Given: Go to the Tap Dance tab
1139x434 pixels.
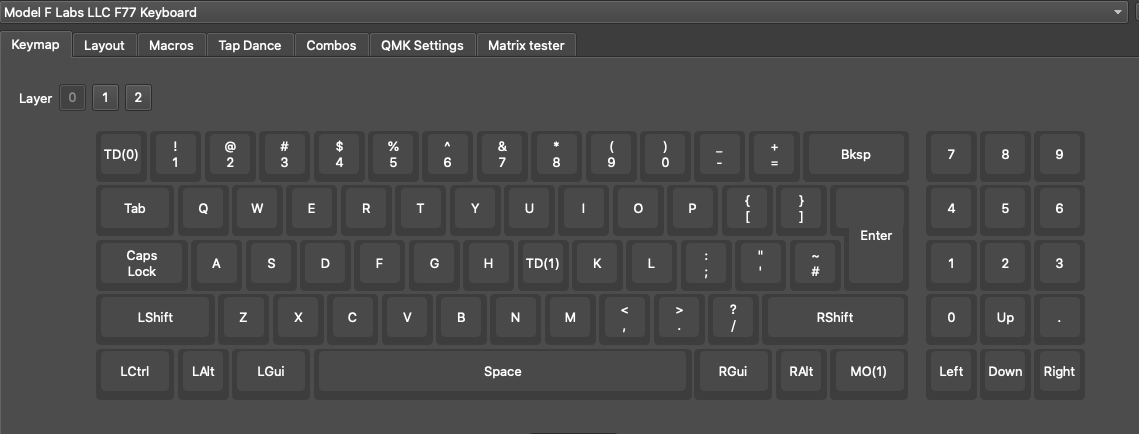Looking at the screenshot, I should point(250,45).
